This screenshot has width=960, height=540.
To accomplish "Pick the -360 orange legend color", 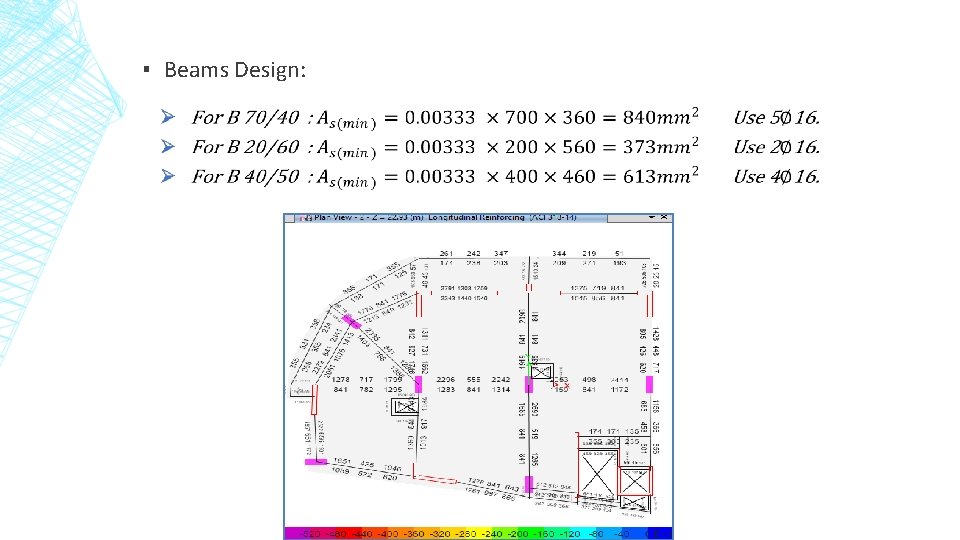I will click(x=414, y=534).
